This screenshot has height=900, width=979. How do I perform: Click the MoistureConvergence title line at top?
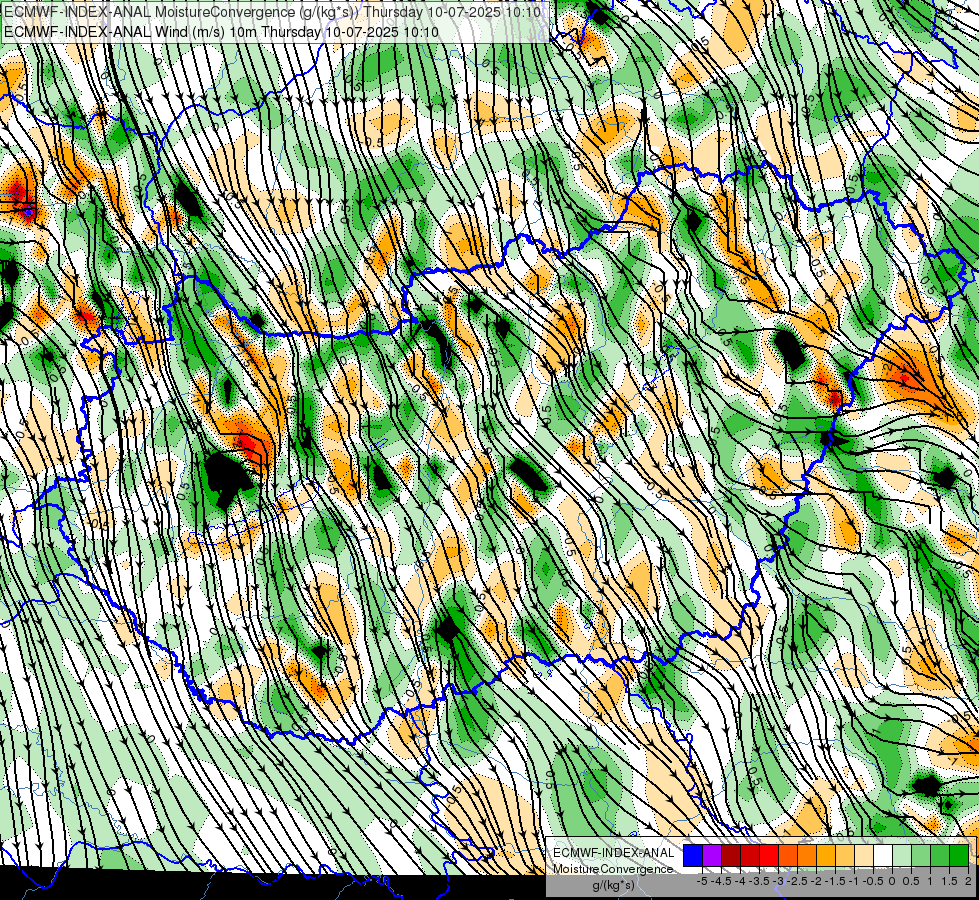click(274, 11)
